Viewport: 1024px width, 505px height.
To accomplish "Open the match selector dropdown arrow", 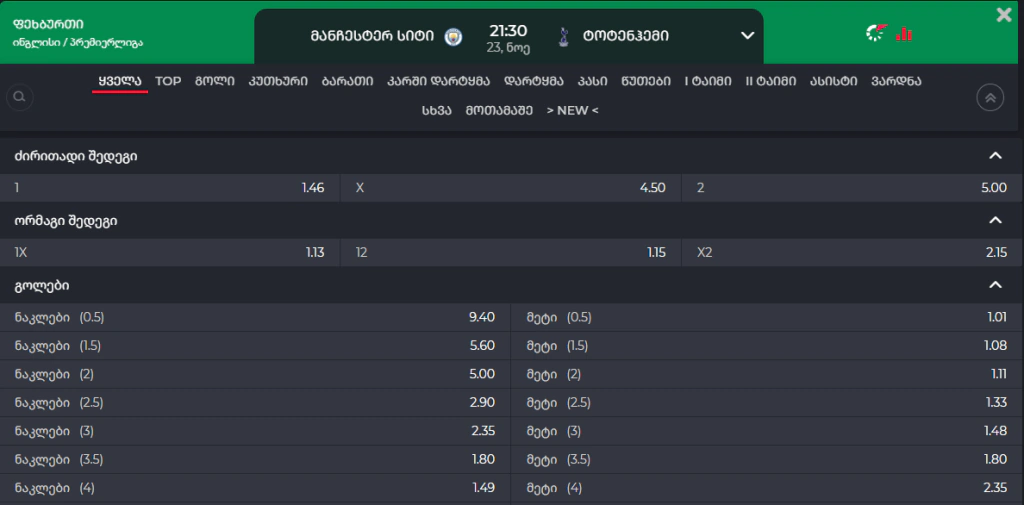I will pos(748,36).
